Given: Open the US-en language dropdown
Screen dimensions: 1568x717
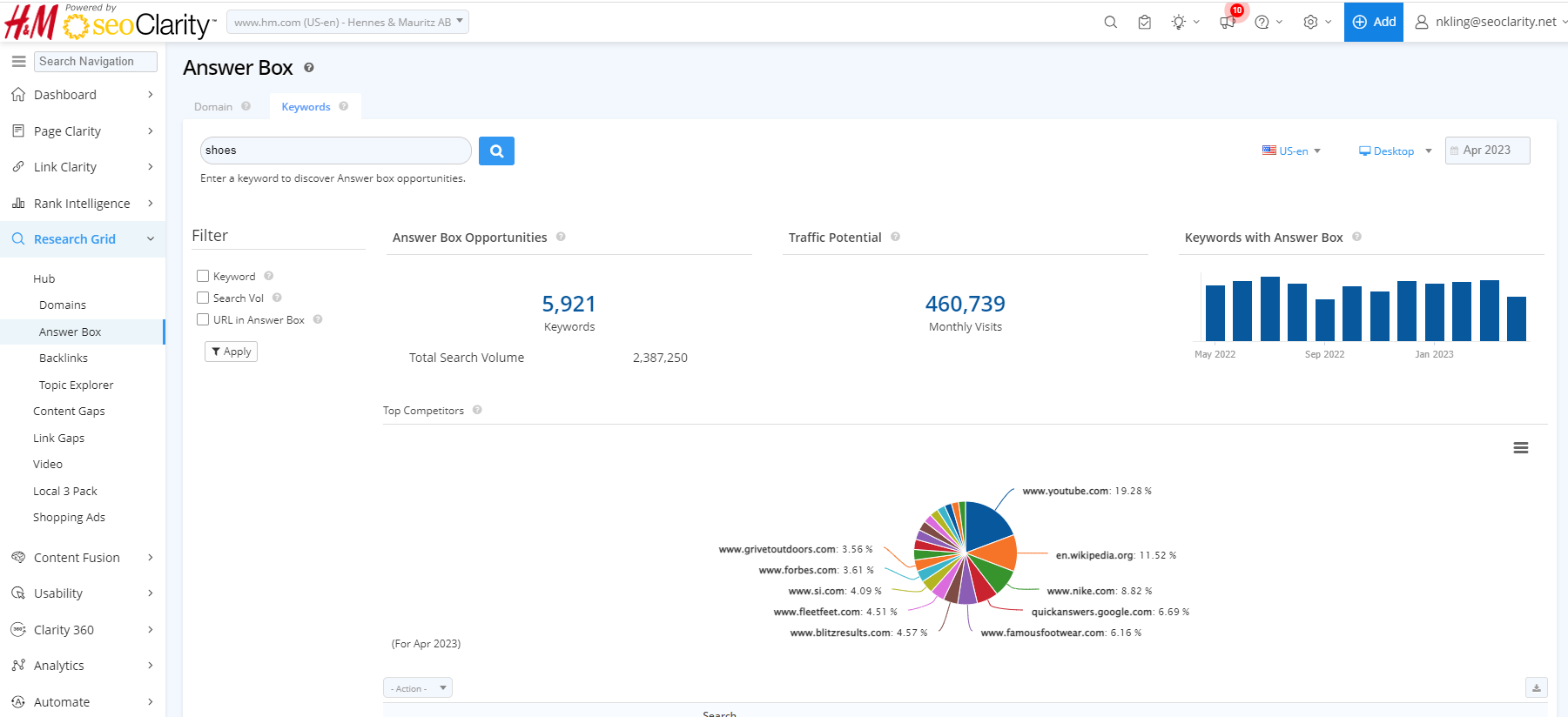Looking at the screenshot, I should pyautogui.click(x=1292, y=151).
